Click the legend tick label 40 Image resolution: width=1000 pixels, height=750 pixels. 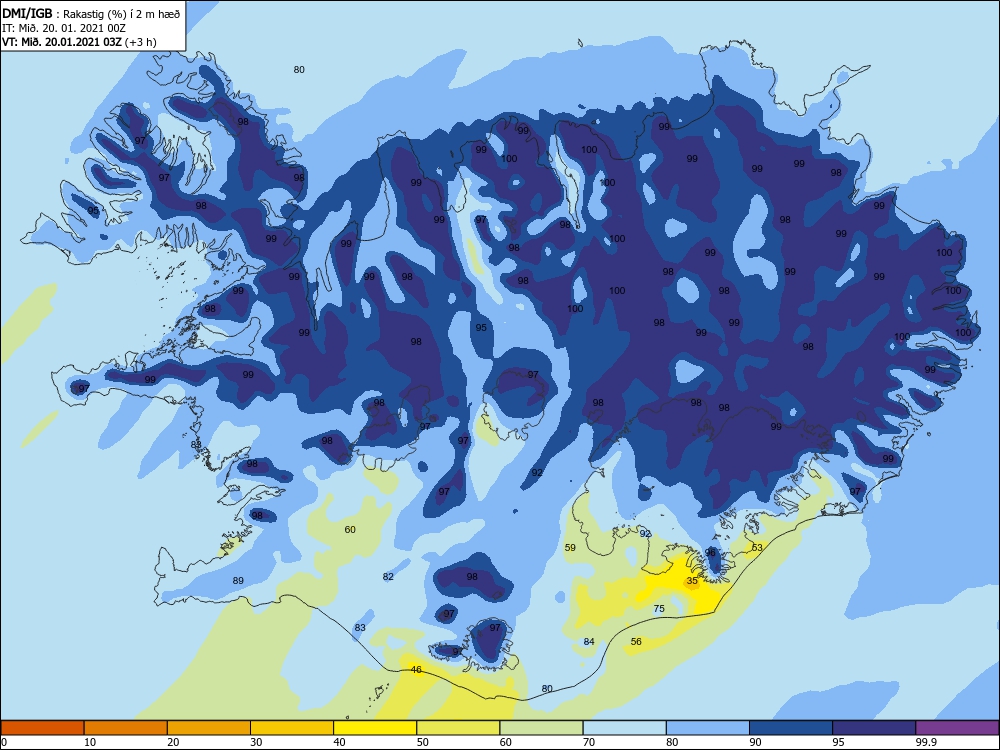339,742
